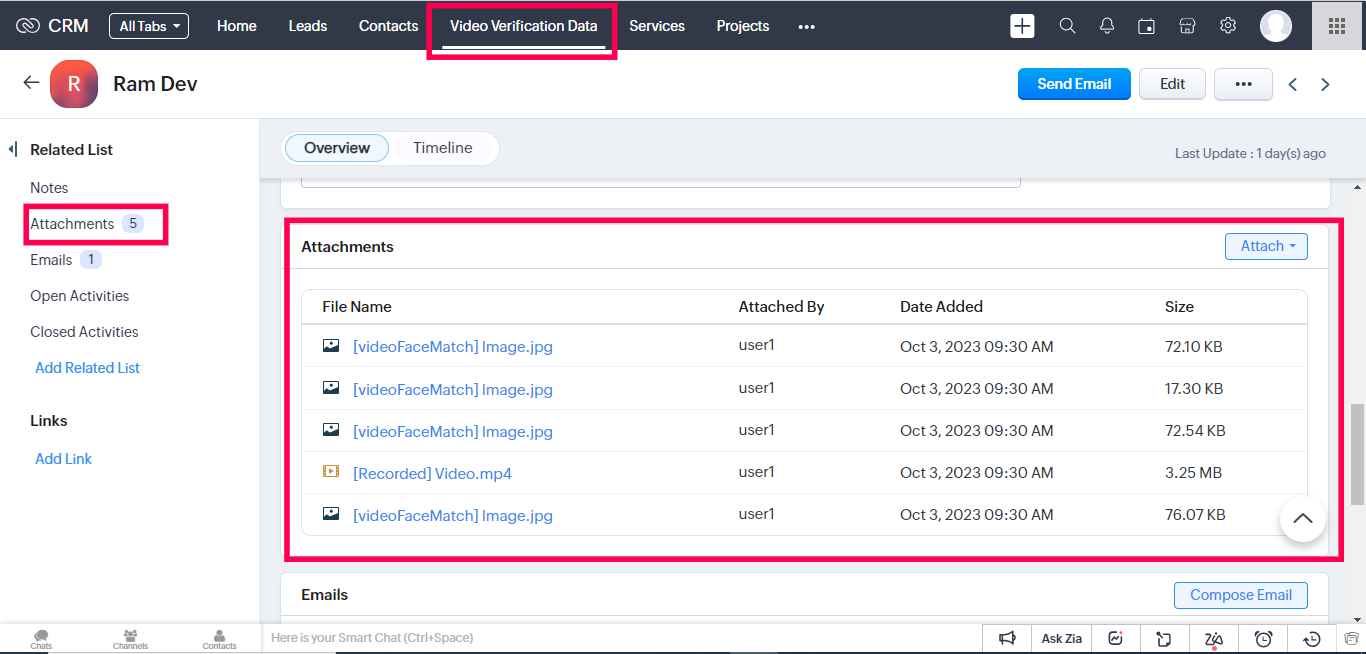Click the search magnifier icon in header
The width and height of the screenshot is (1366, 654).
(x=1067, y=26)
